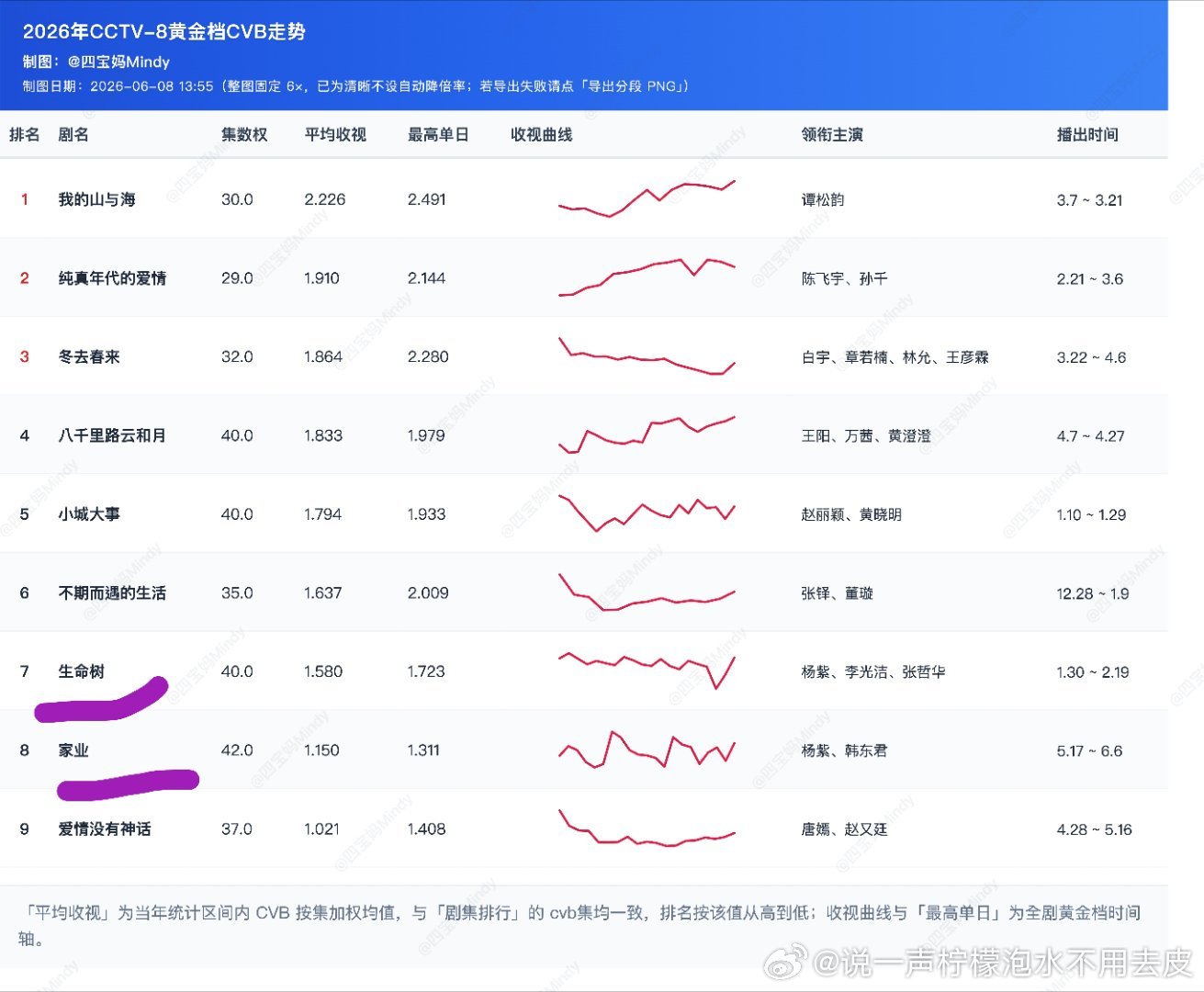
Task: Click peak single-day value 1.979
Action: [x=426, y=435]
